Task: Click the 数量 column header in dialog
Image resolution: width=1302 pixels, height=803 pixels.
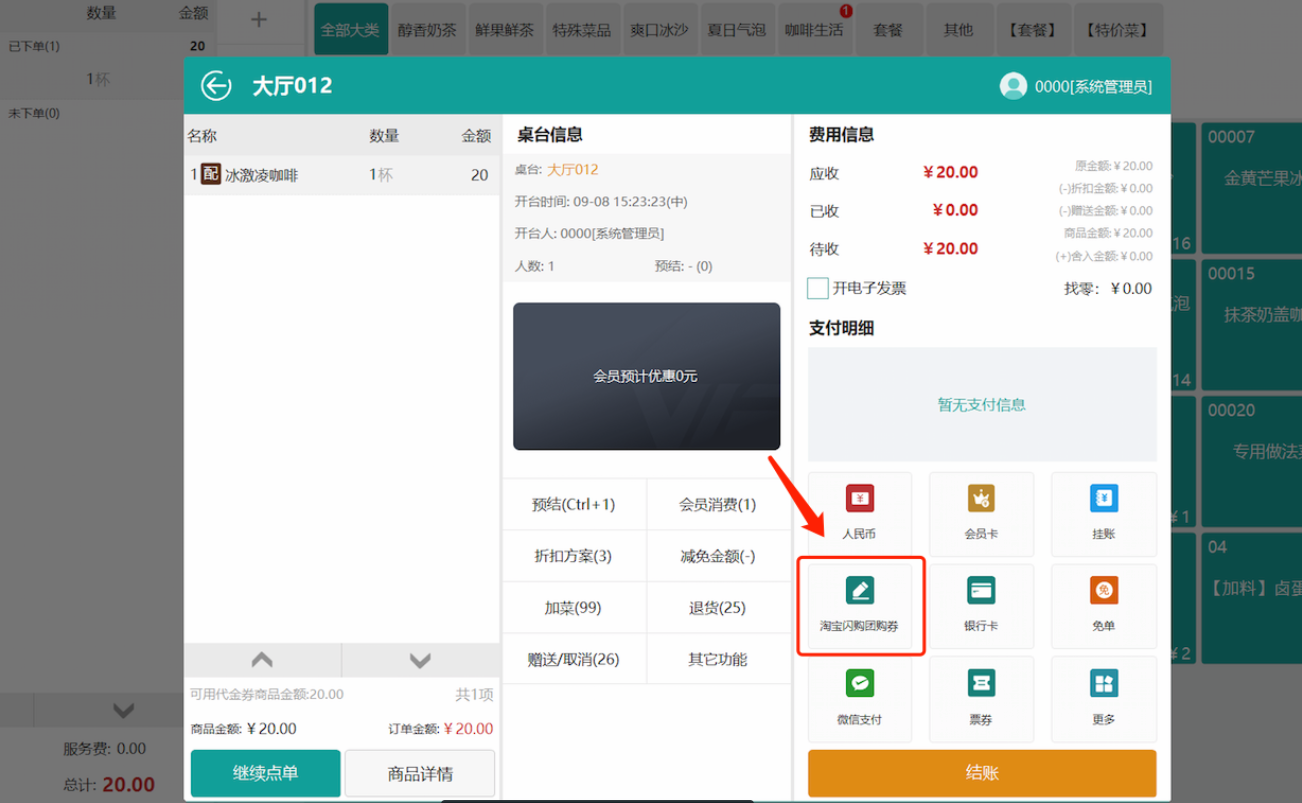Action: (x=384, y=136)
